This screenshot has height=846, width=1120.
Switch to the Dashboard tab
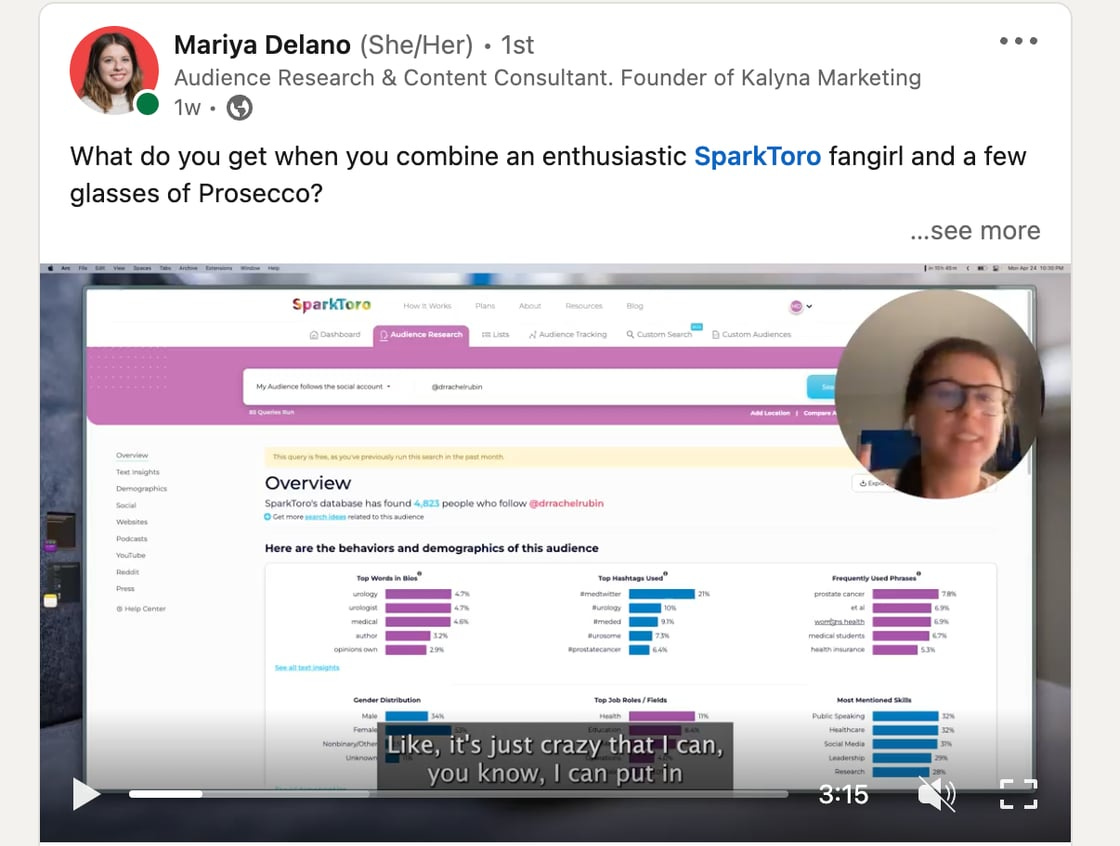[335, 334]
